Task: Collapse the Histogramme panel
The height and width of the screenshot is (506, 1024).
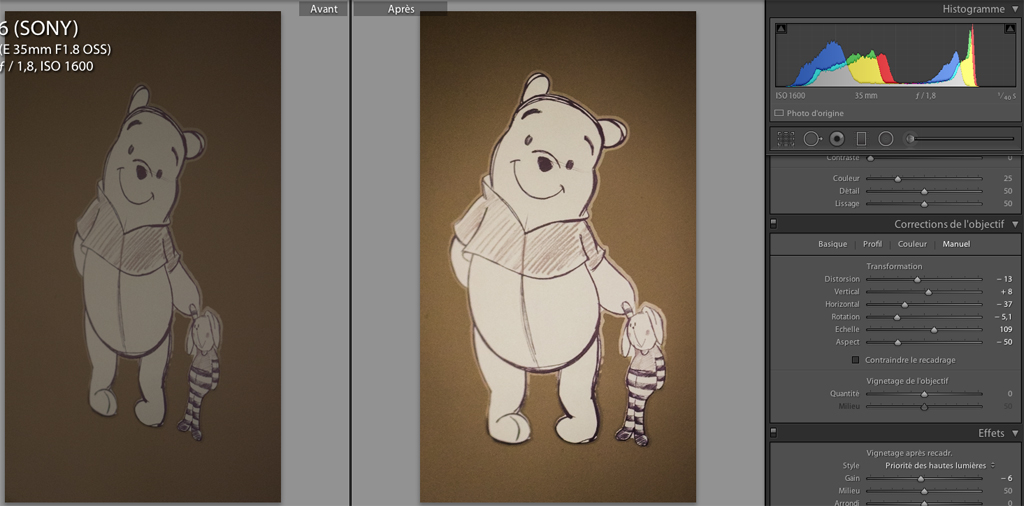Action: pos(1014,9)
